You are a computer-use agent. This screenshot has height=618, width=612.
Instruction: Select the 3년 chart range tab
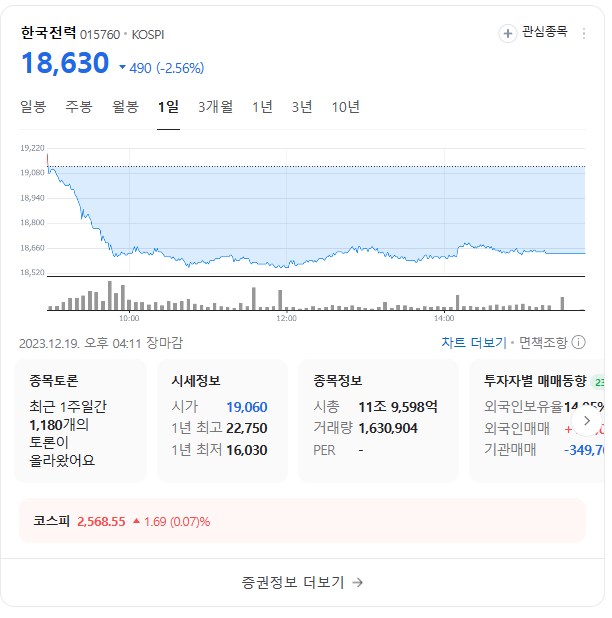[x=302, y=107]
